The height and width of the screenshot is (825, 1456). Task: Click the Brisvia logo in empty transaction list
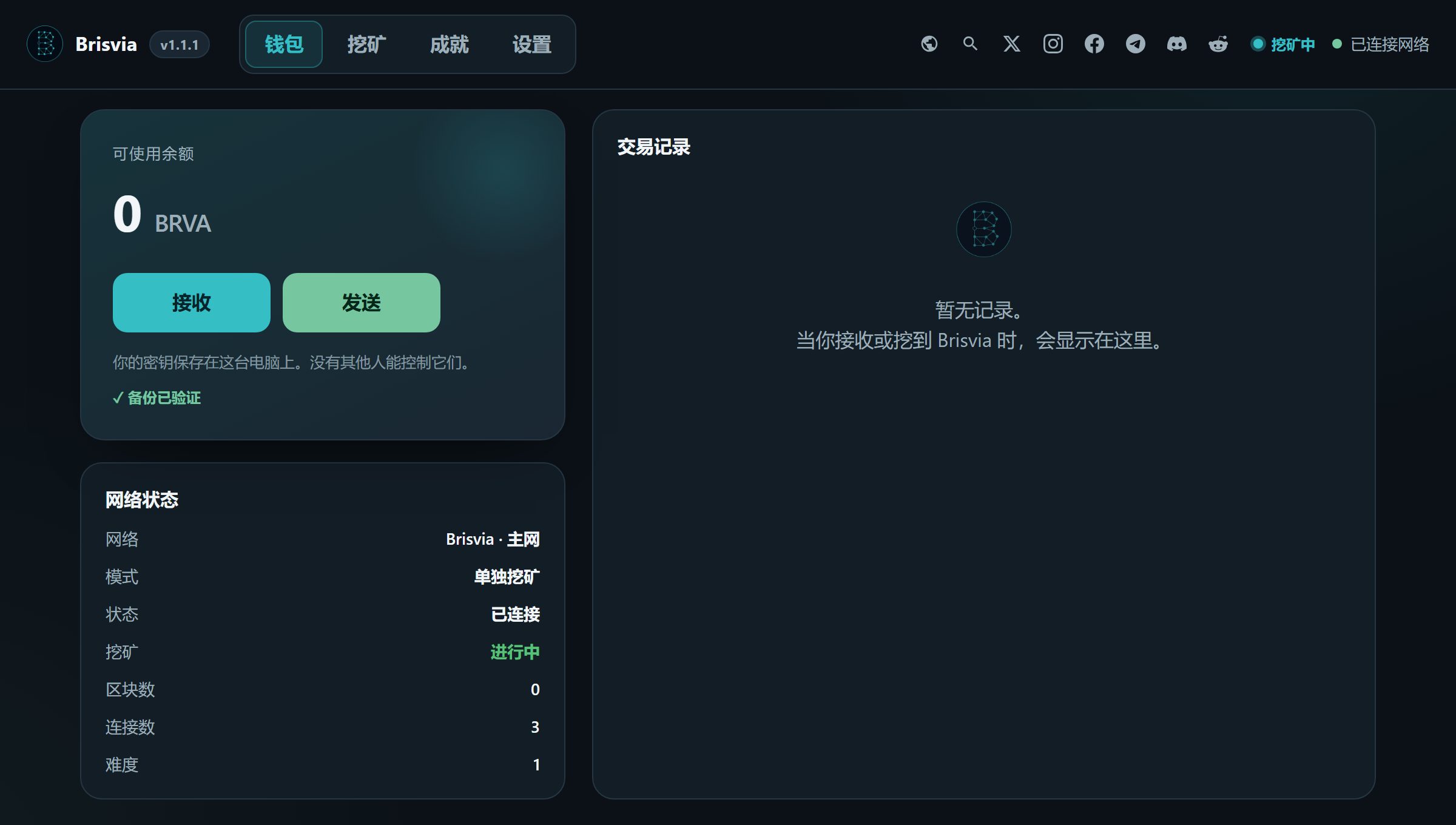pos(983,229)
